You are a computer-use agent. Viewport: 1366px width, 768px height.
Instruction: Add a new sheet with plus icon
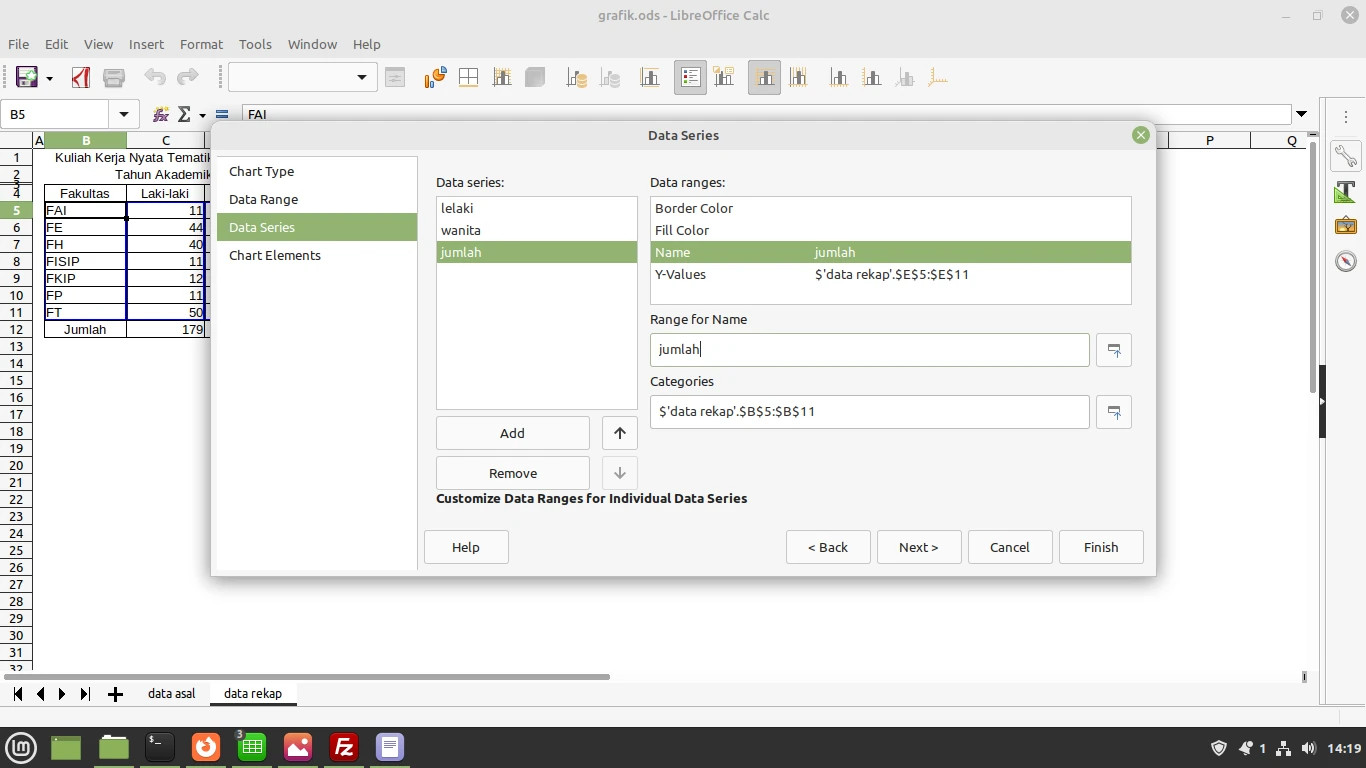[115, 694]
